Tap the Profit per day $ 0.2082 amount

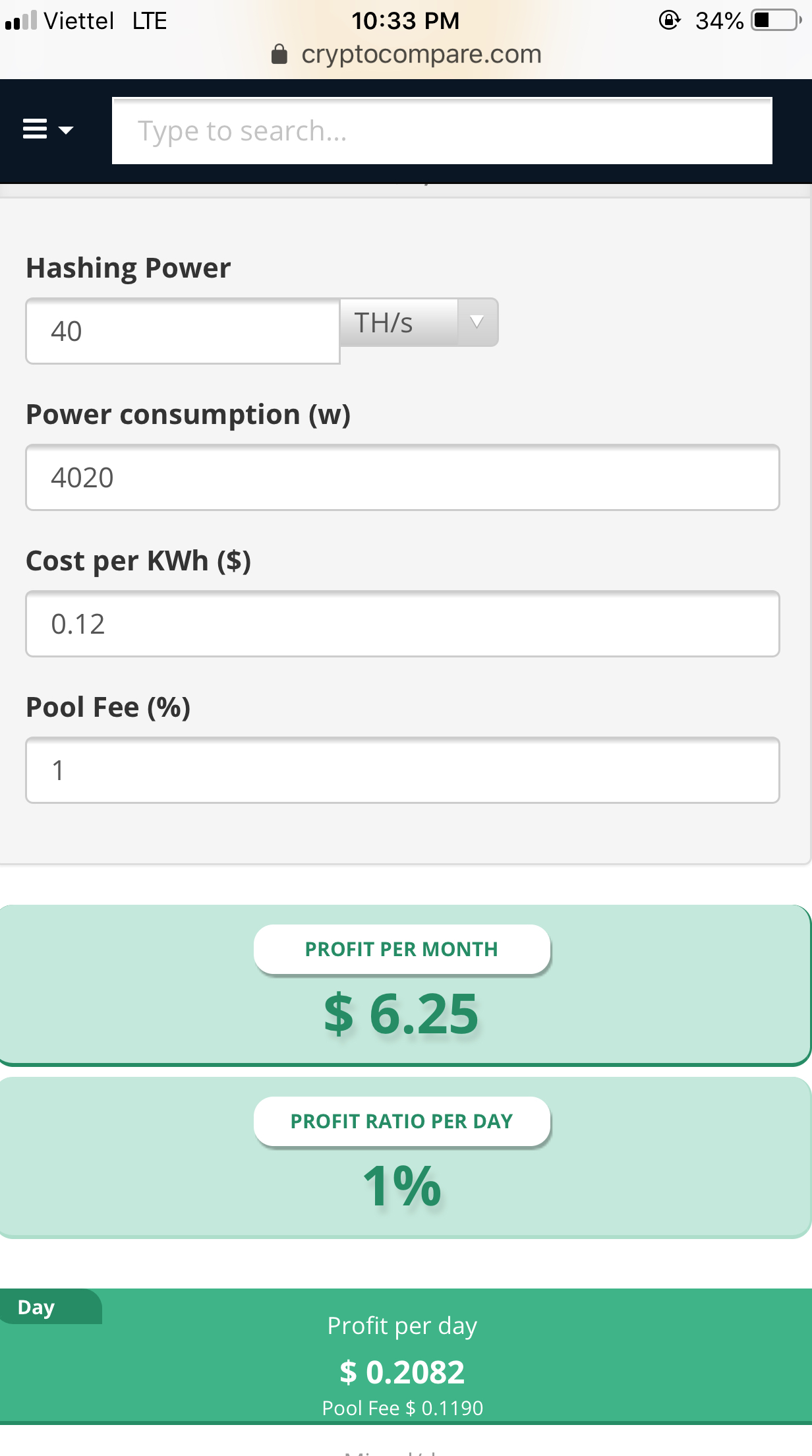click(x=402, y=1372)
